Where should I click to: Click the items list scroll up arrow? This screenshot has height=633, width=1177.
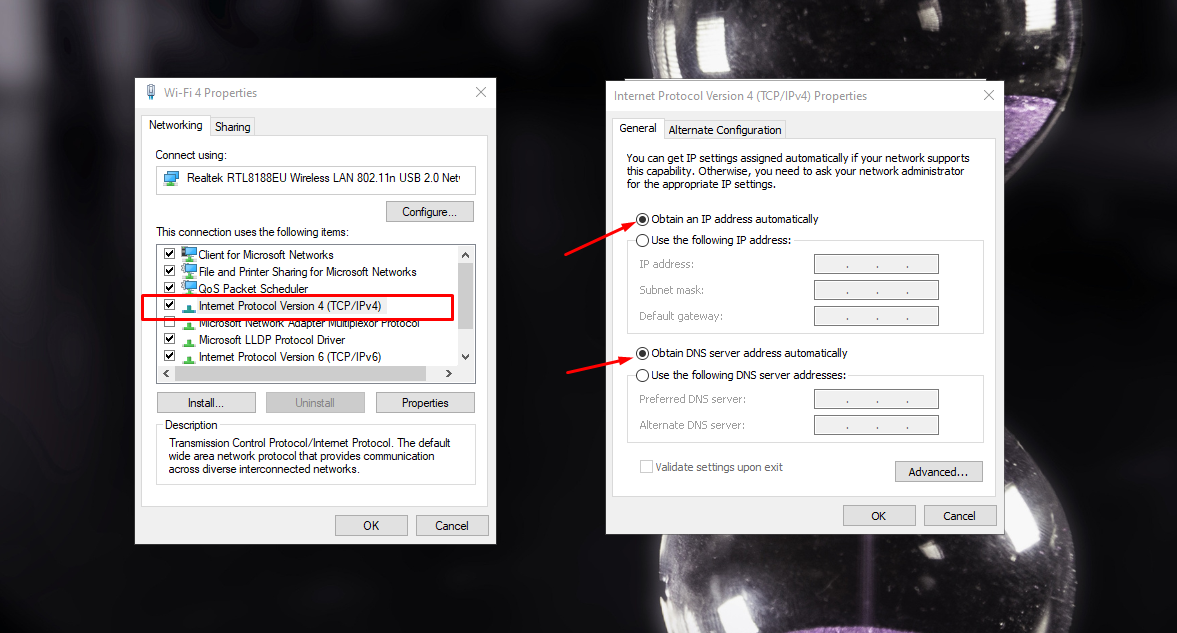coord(465,255)
